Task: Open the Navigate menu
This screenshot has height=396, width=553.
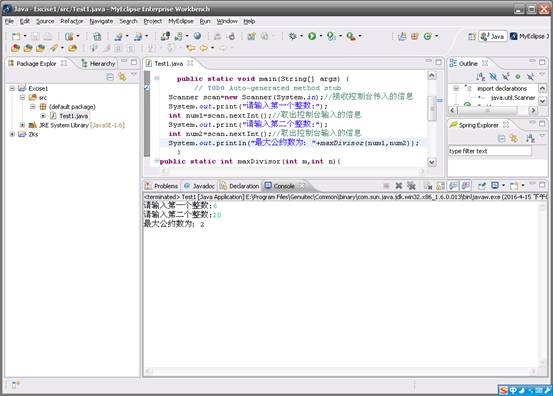Action: (x=101, y=21)
